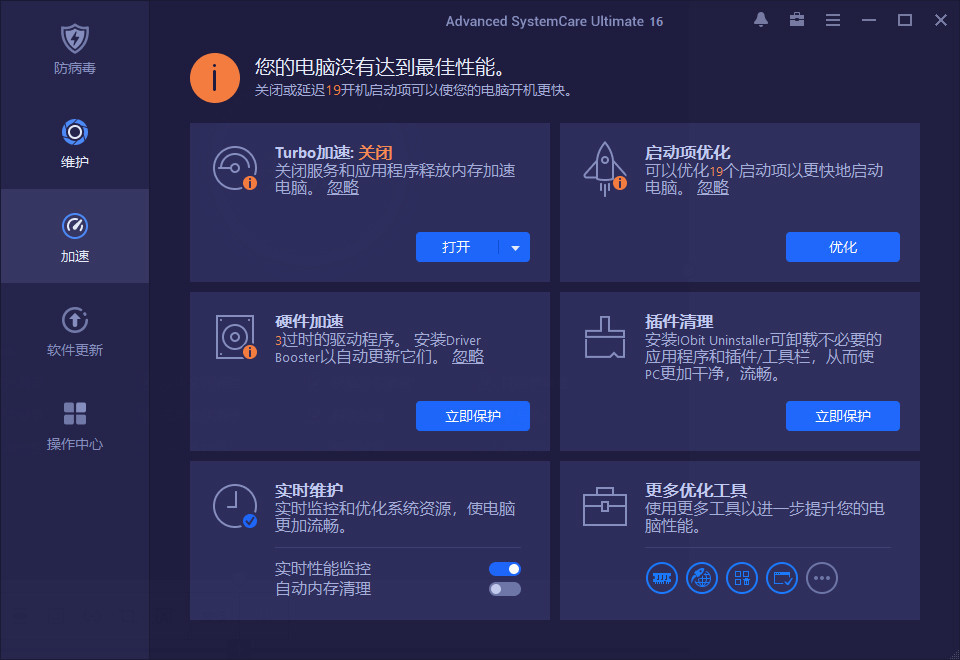Enable the 自动内存清理 switch
Screen dimensions: 960x660
coord(504,589)
